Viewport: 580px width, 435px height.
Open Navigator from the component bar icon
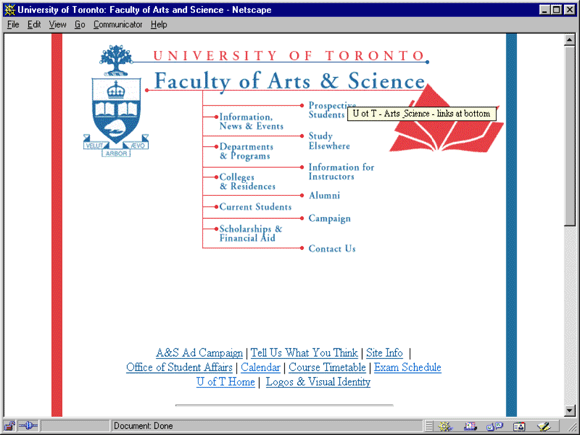pyautogui.click(x=445, y=426)
